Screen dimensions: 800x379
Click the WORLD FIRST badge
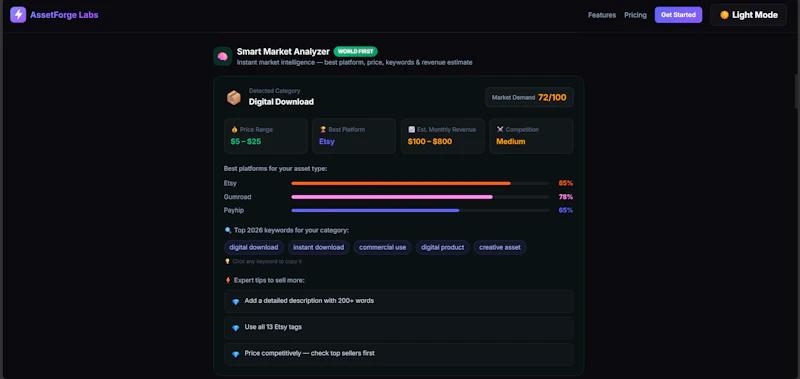point(356,52)
